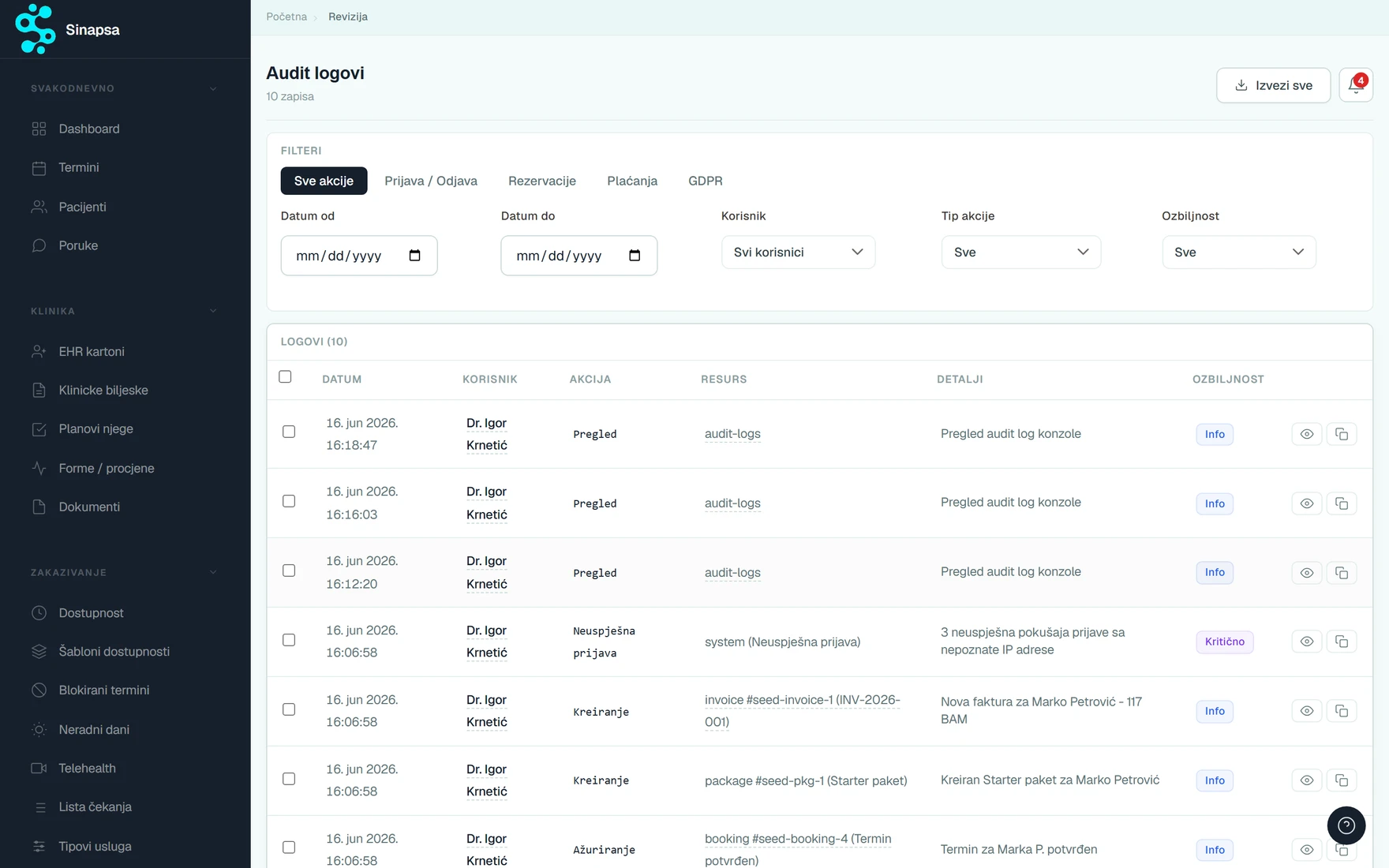The image size is (1389, 868).
Task: Click the Izvezi sve export button
Action: [x=1273, y=85]
